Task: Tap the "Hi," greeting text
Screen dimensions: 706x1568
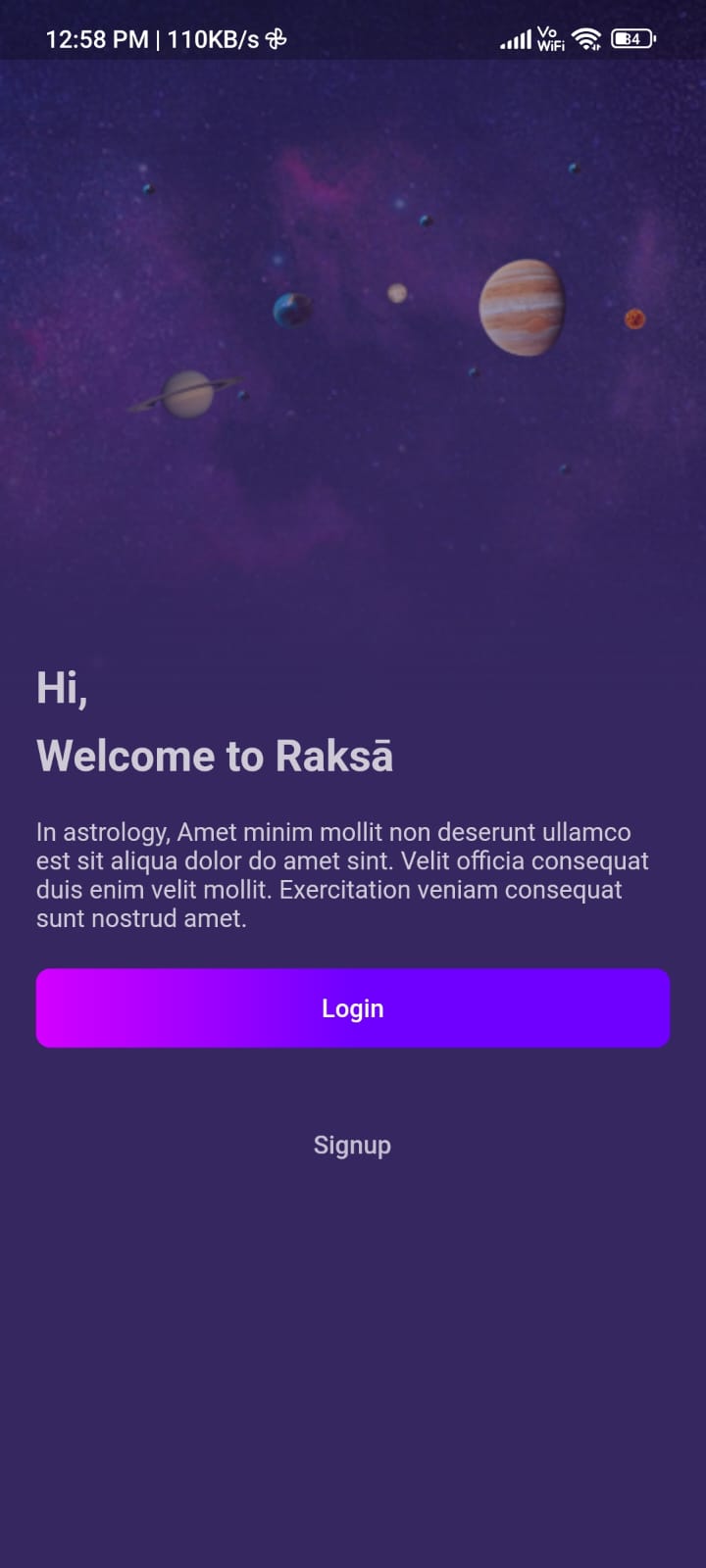Action: [62, 688]
